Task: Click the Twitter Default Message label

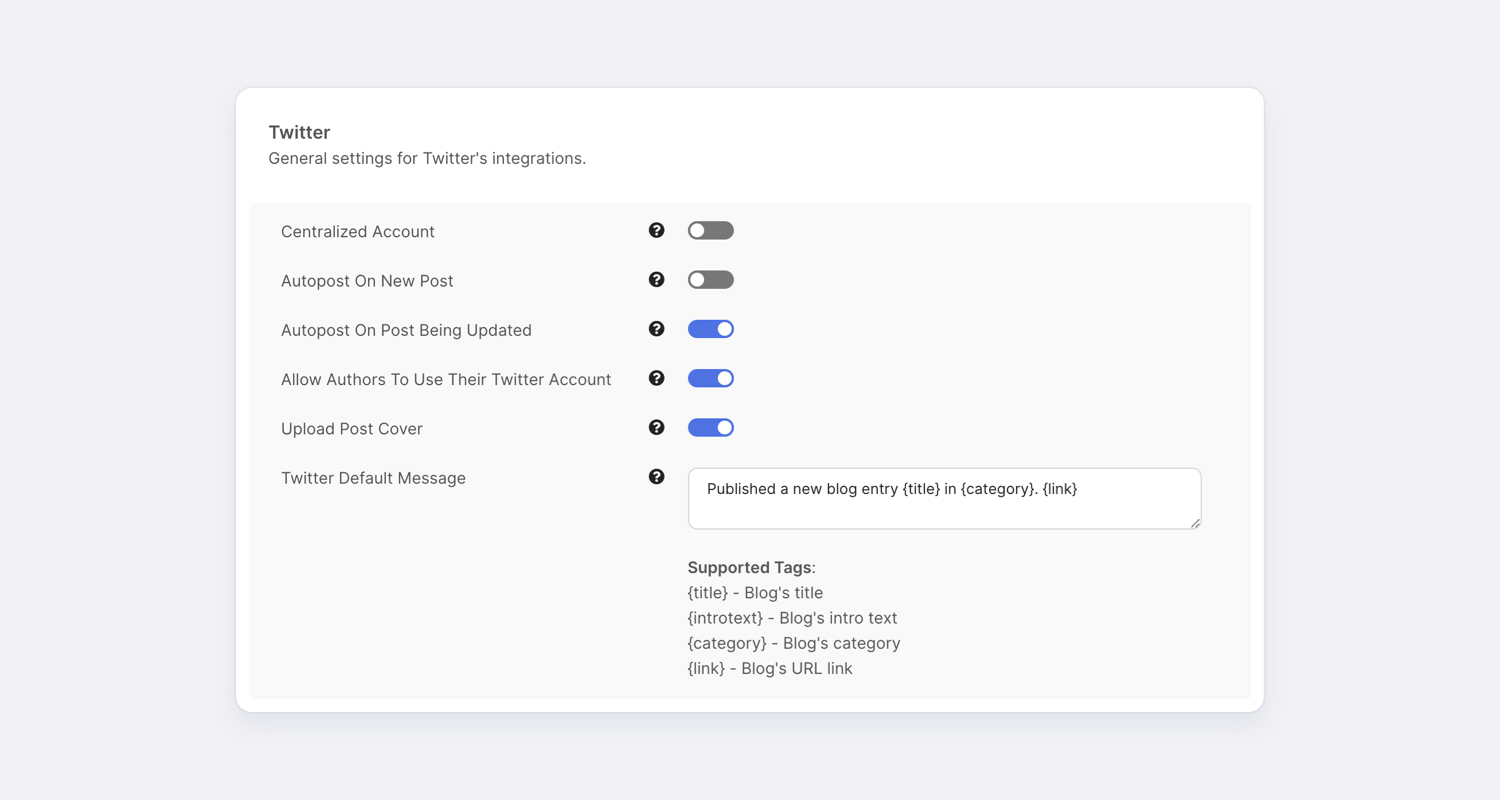Action: point(373,478)
